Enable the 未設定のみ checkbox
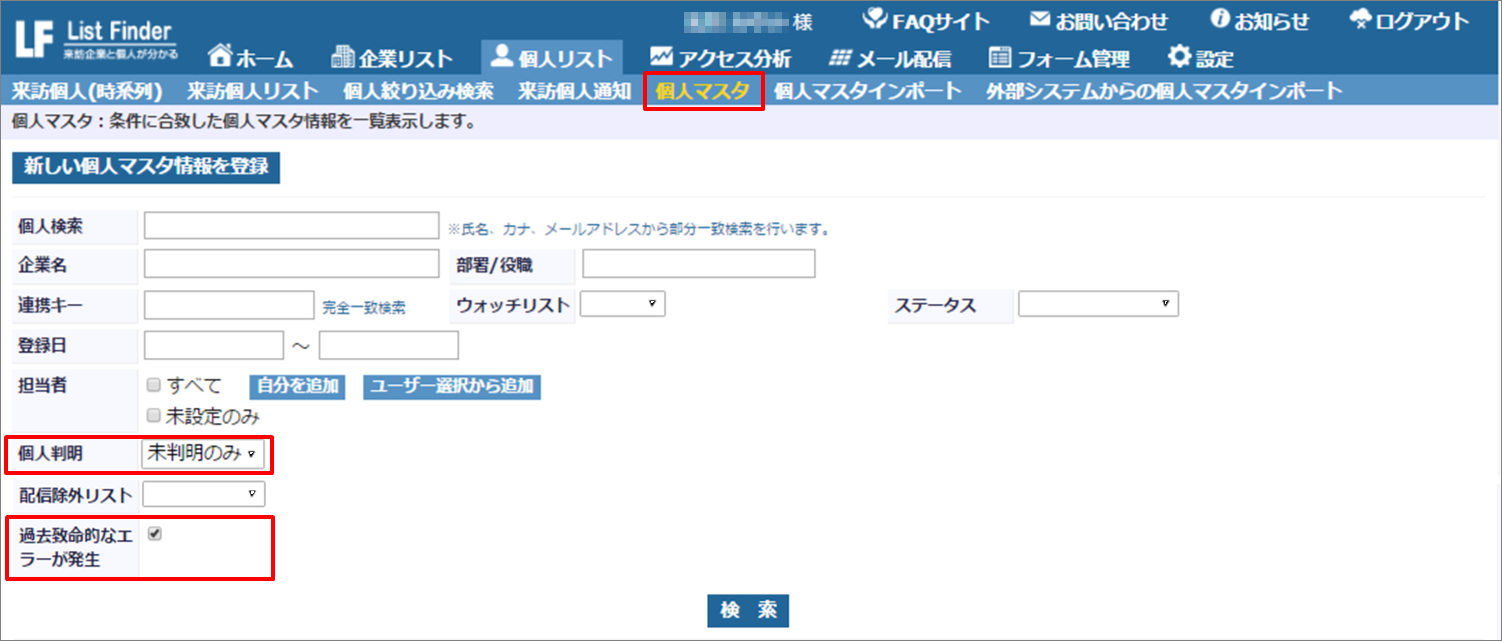 tap(153, 415)
